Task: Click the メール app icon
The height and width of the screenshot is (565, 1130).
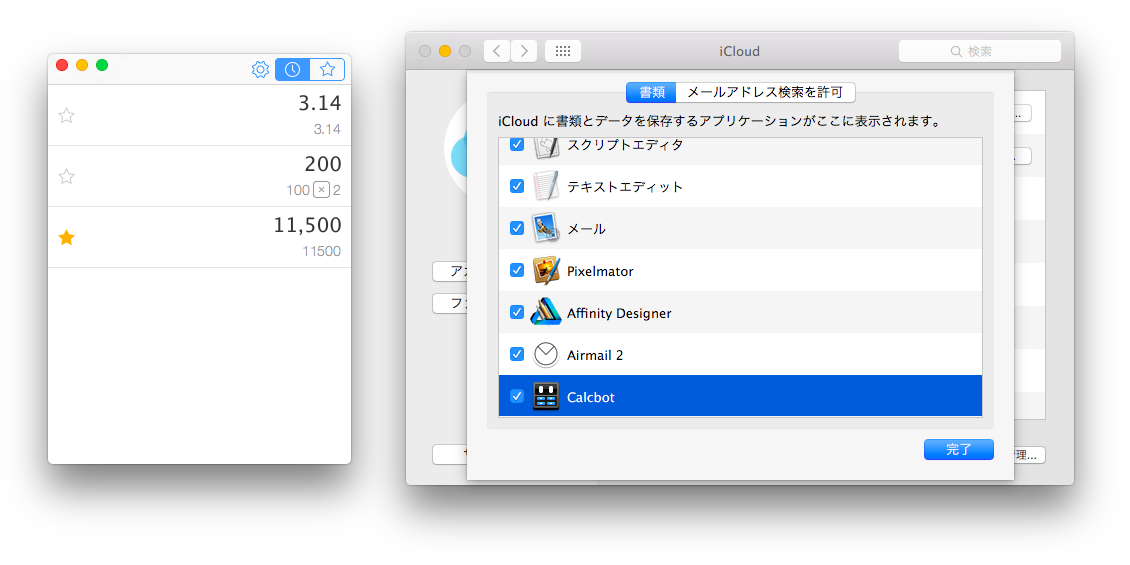Action: tap(546, 228)
